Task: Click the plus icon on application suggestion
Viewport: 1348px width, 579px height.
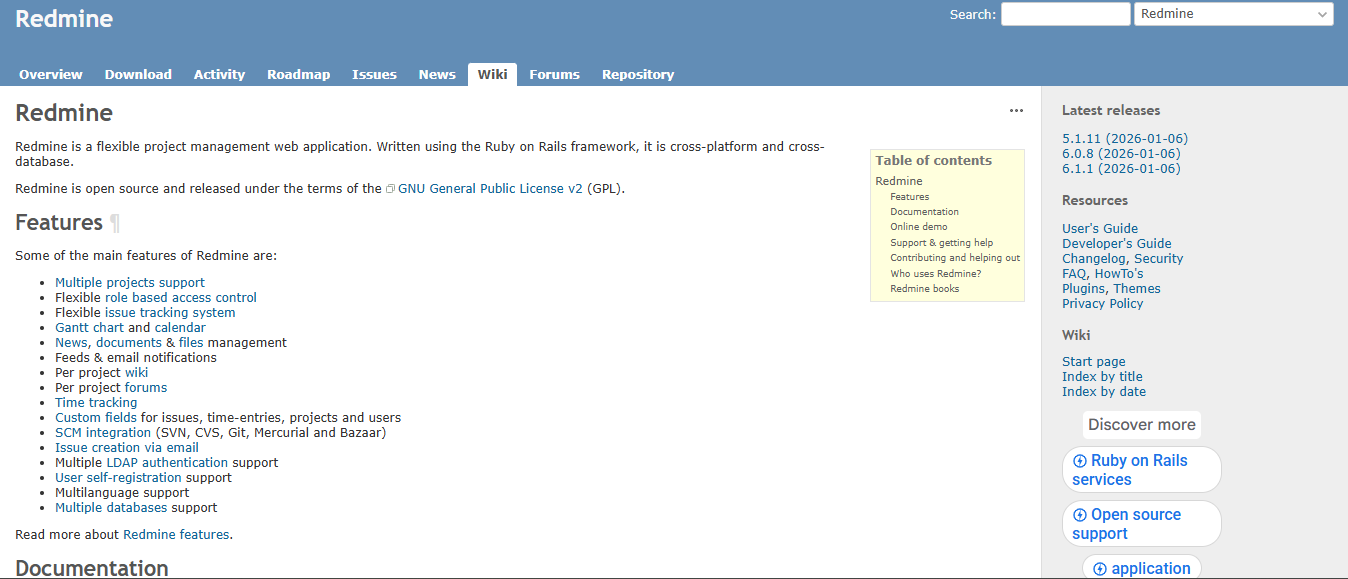Action: pyautogui.click(x=1099, y=569)
